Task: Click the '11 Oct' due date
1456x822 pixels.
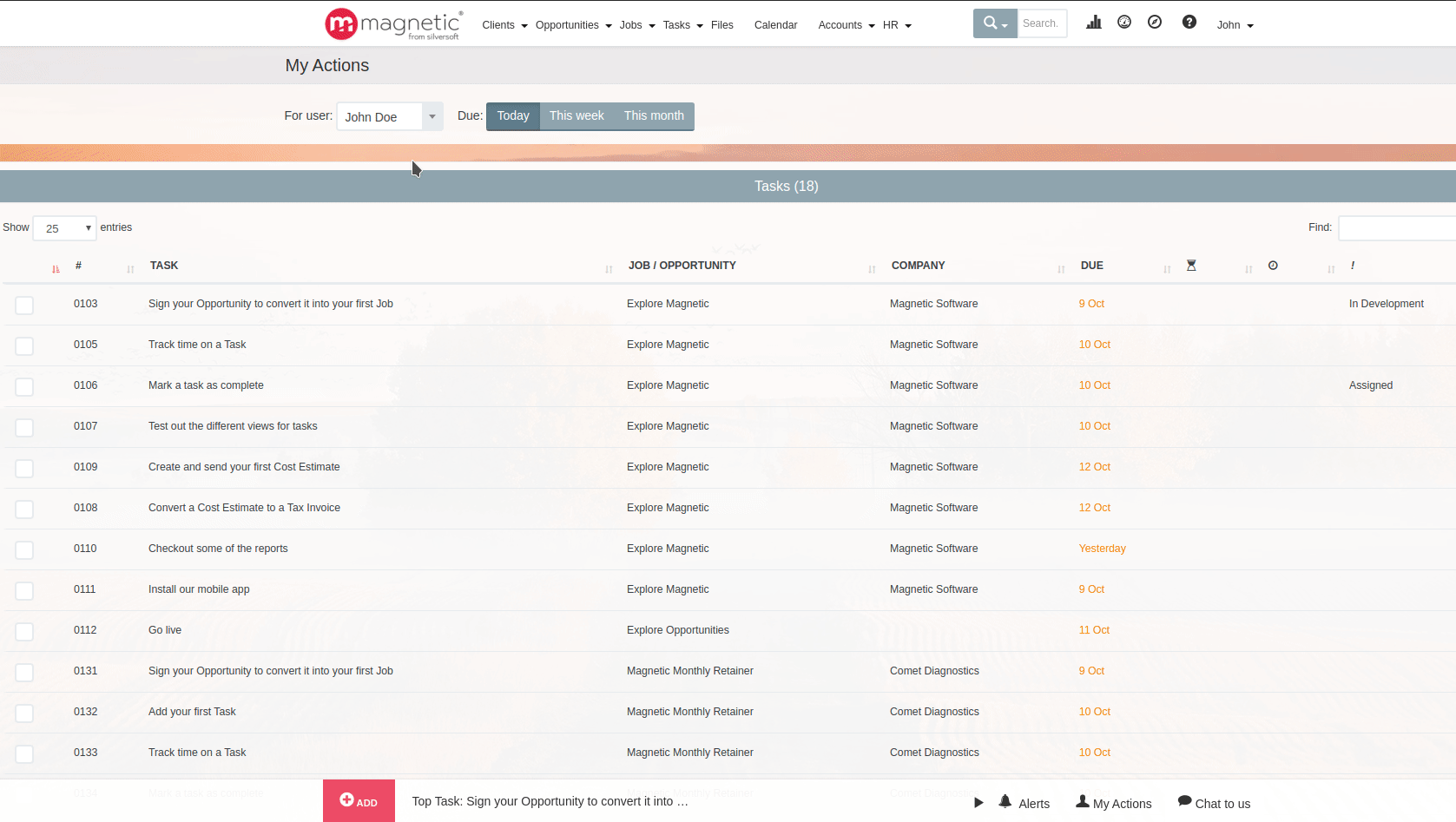Action: [x=1094, y=630]
